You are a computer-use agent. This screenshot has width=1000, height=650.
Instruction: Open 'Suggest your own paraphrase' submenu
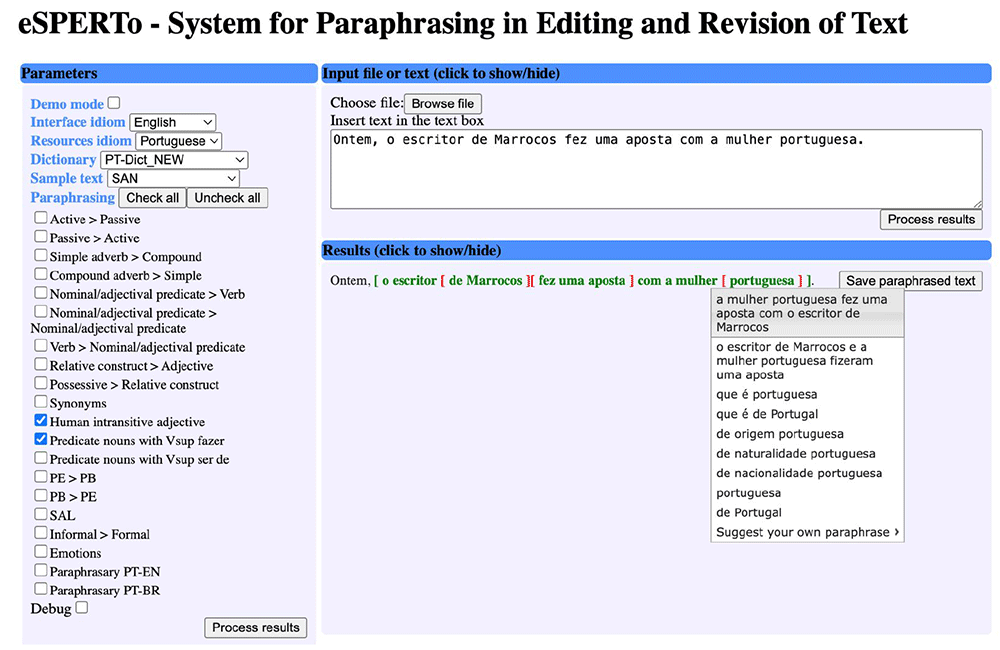807,532
